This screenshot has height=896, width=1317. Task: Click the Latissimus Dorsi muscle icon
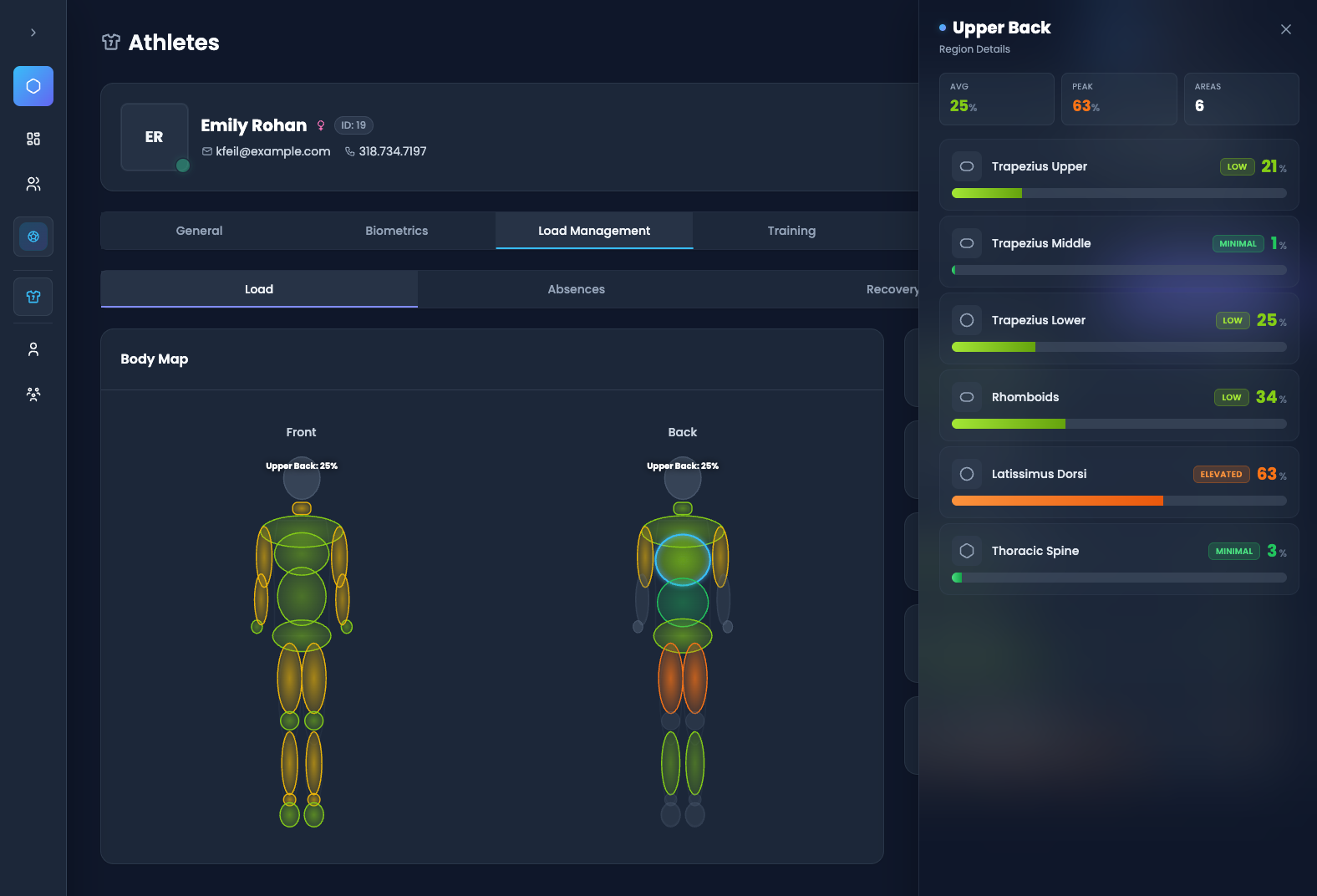[967, 474]
